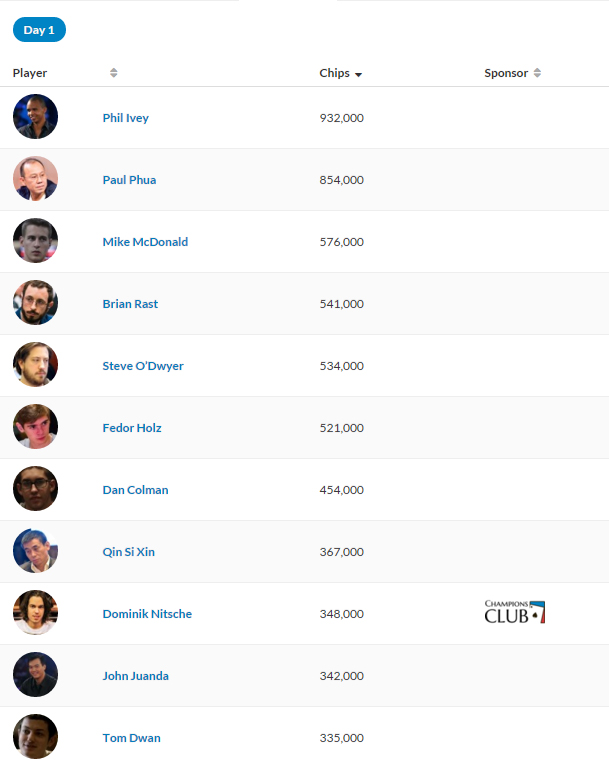Open Tom Dwan's player page link
The height and width of the screenshot is (764, 609).
(132, 738)
